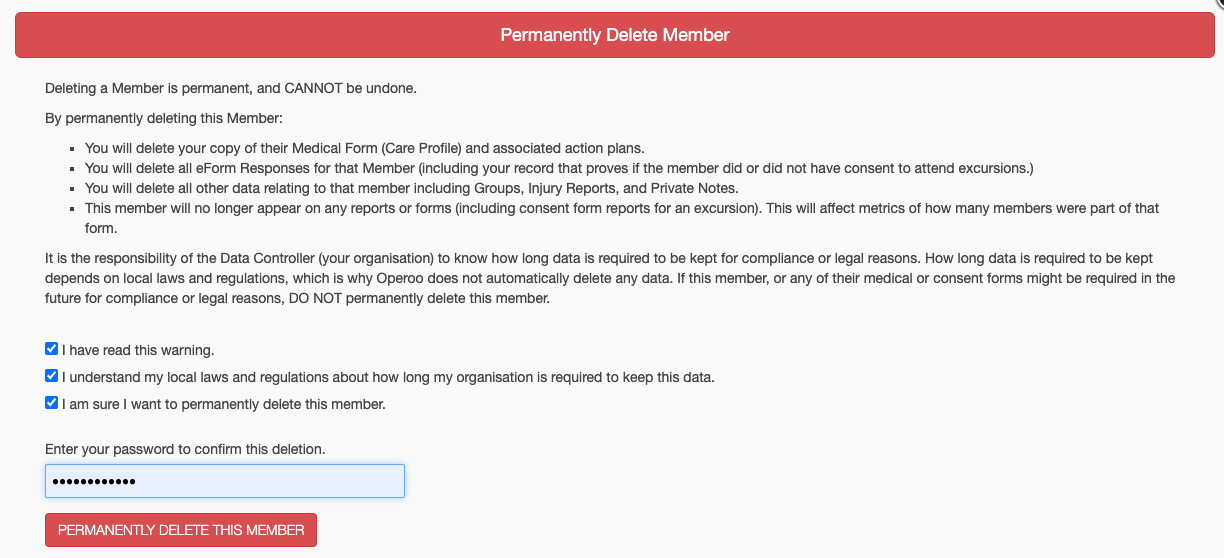
Task: Toggle the local laws and regulations checkbox
Action: tap(51, 376)
